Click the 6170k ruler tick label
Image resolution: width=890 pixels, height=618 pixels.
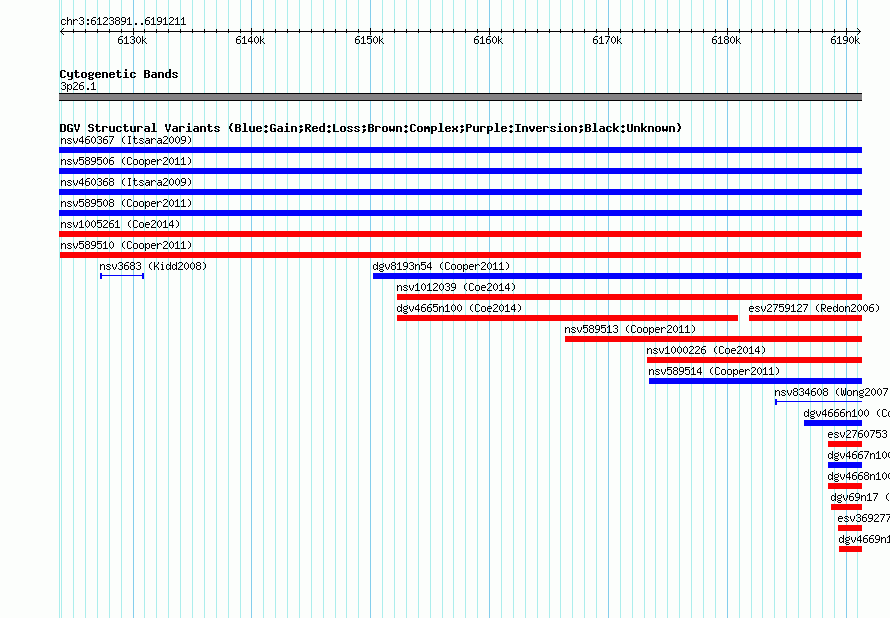[607, 40]
